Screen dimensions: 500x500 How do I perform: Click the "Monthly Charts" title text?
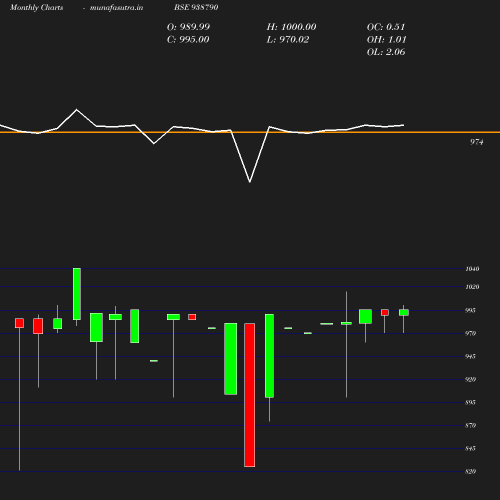[37, 8]
